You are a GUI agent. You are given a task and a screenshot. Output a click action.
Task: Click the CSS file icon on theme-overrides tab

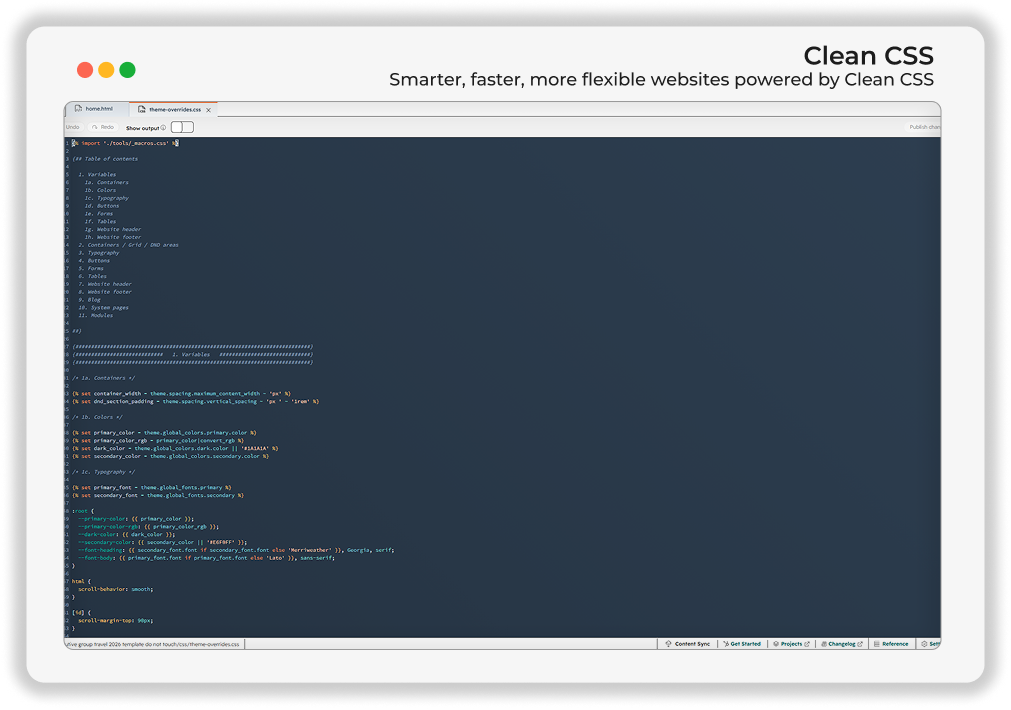pos(141,110)
